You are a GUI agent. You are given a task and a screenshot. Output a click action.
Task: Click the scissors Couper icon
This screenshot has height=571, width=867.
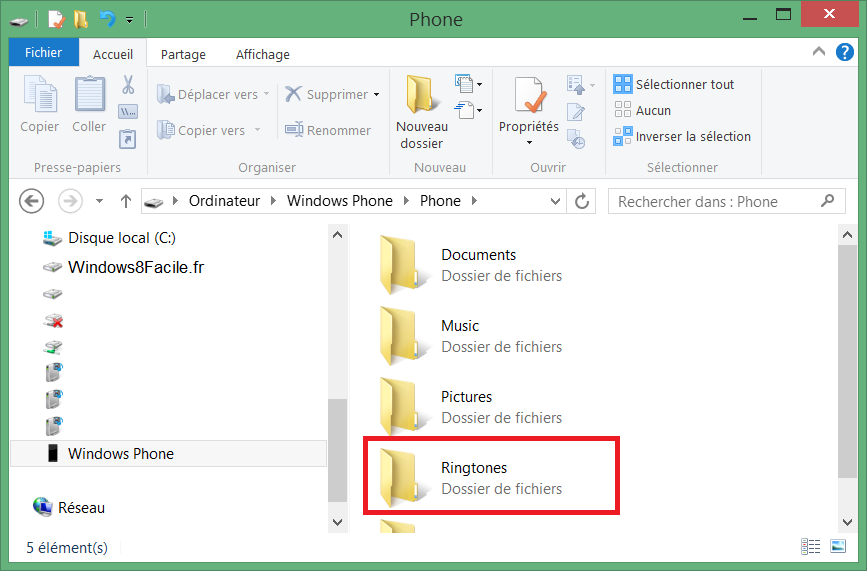(x=128, y=85)
